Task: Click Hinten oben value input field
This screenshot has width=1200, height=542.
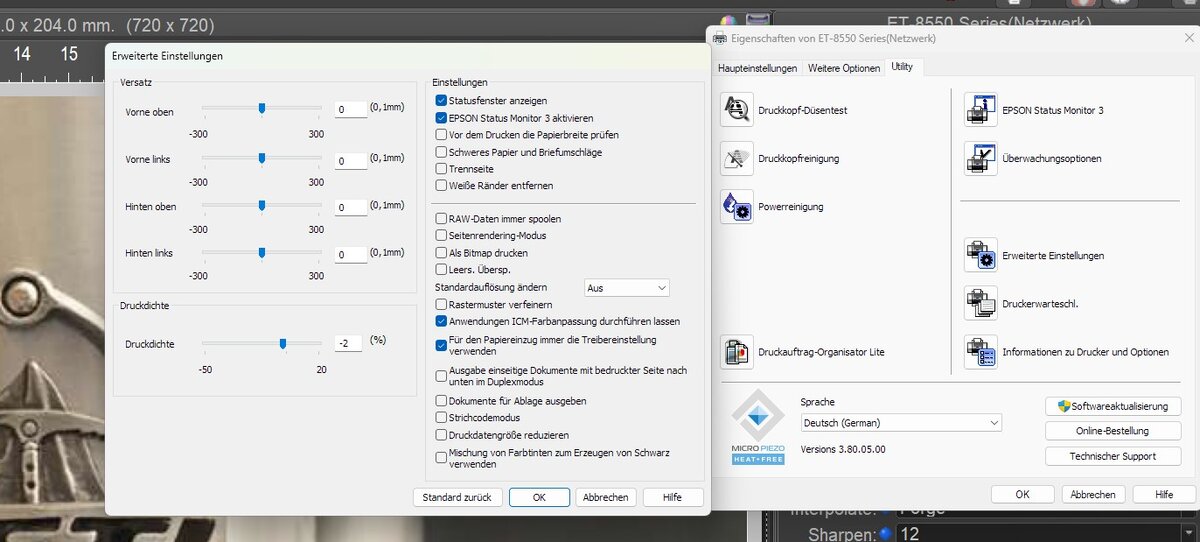Action: click(x=350, y=207)
